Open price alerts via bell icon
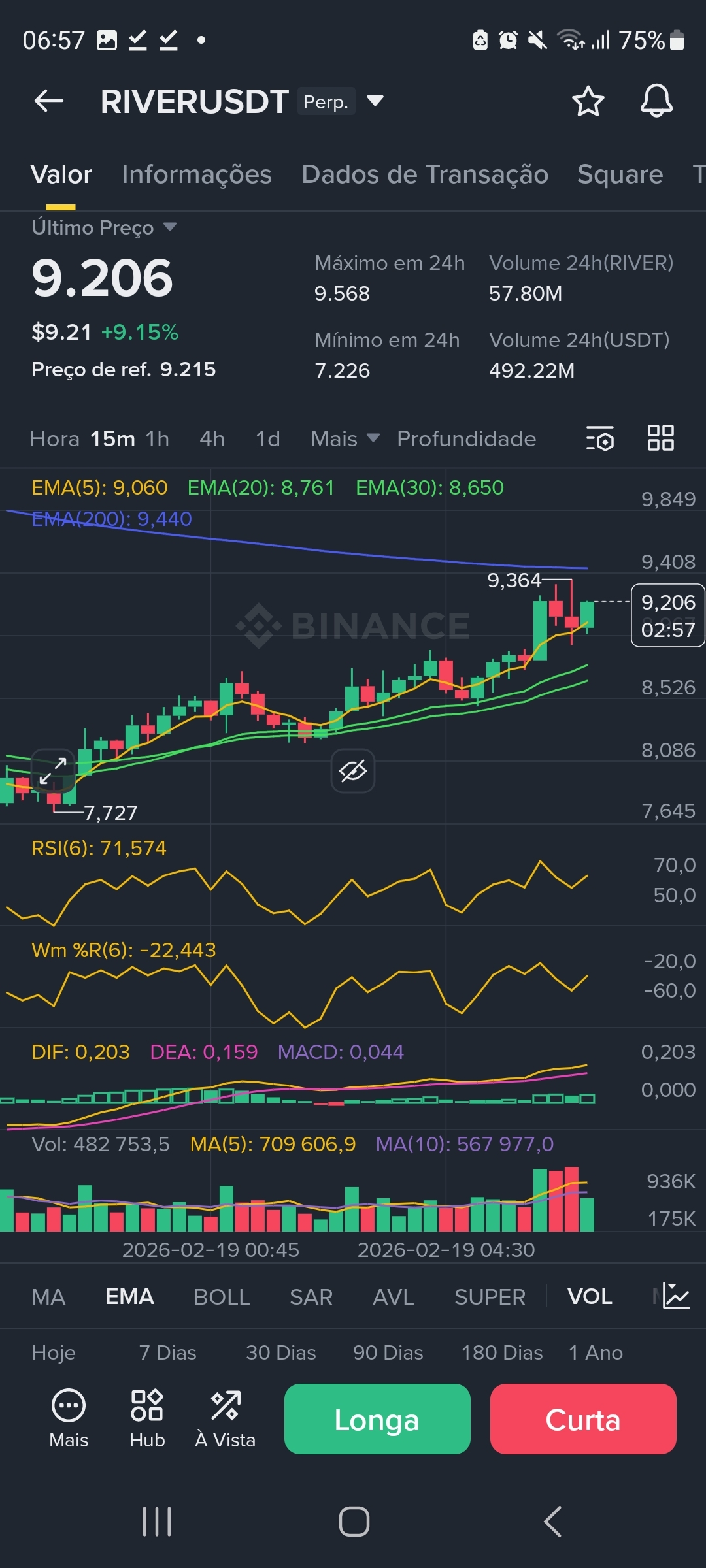The width and height of the screenshot is (706, 1568). tap(656, 101)
